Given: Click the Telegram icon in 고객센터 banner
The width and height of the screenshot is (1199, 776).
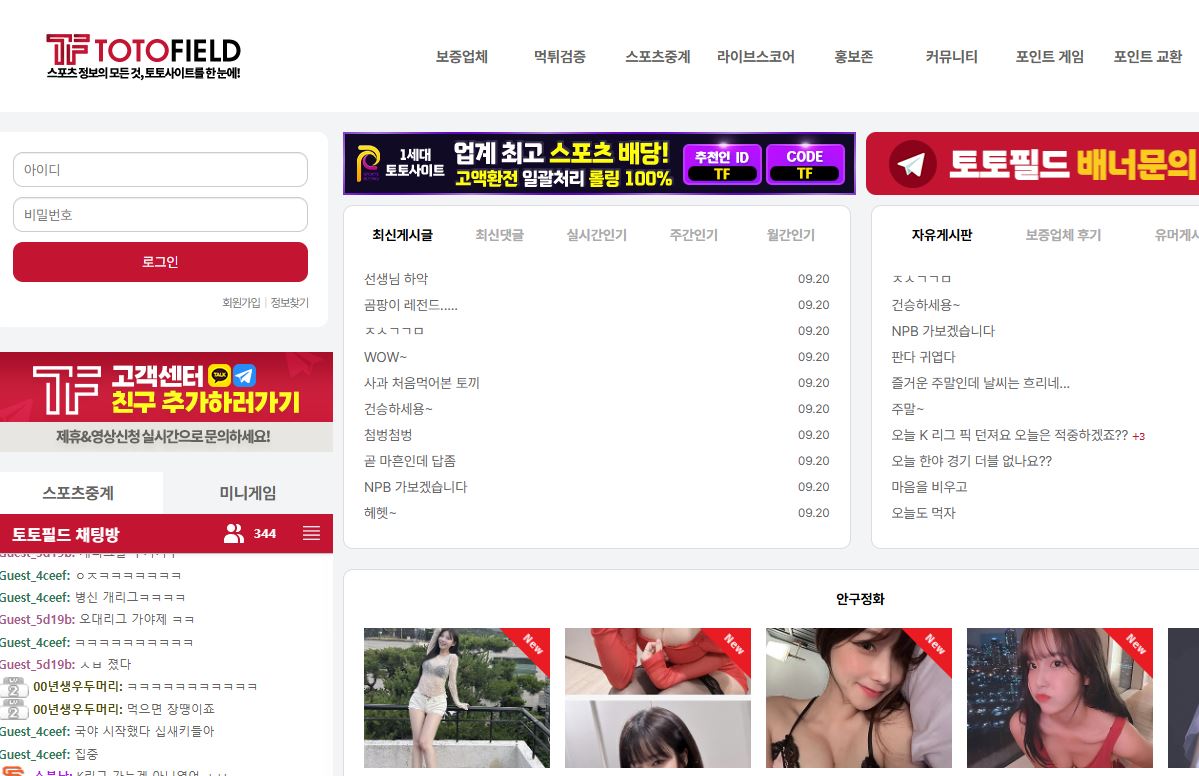Looking at the screenshot, I should [x=245, y=376].
